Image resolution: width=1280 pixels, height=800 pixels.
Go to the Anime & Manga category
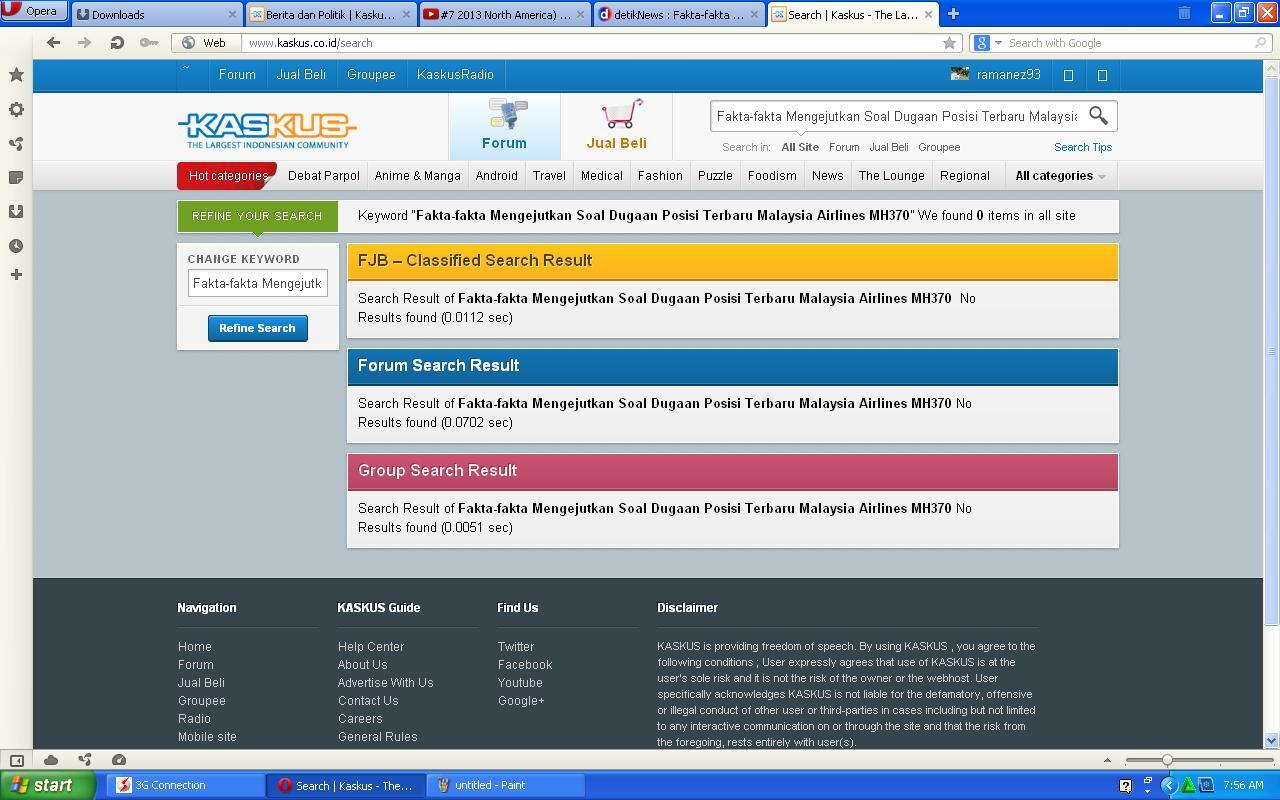417,175
